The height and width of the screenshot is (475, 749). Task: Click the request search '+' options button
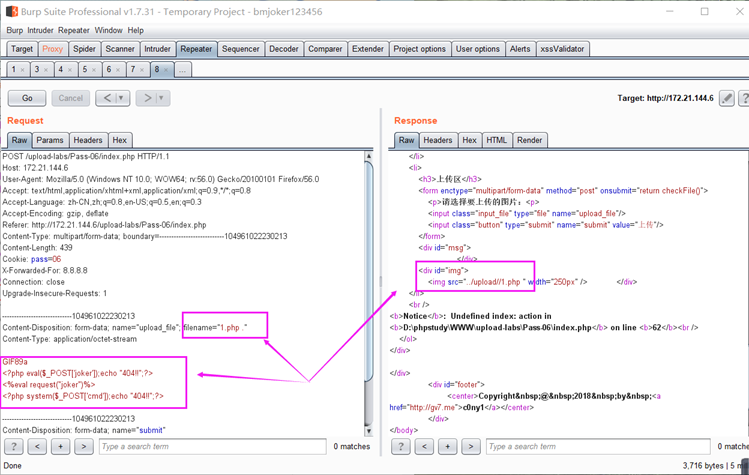click(x=61, y=446)
